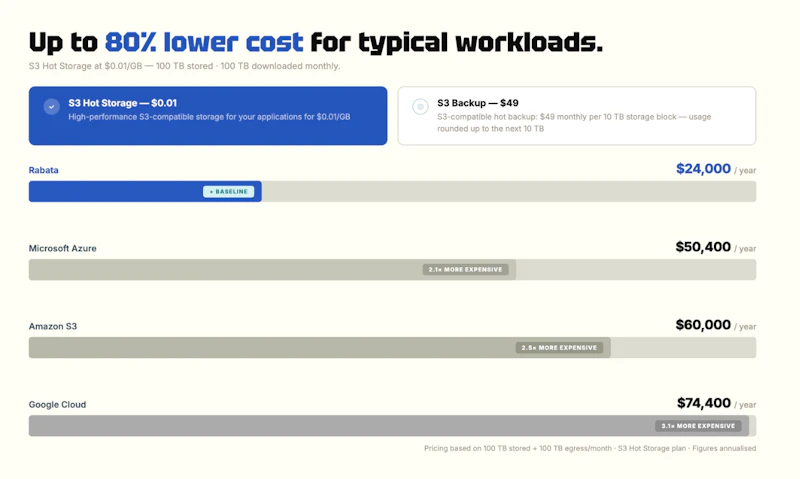
Task: Click the $74,400 per year price
Action: pos(716,404)
